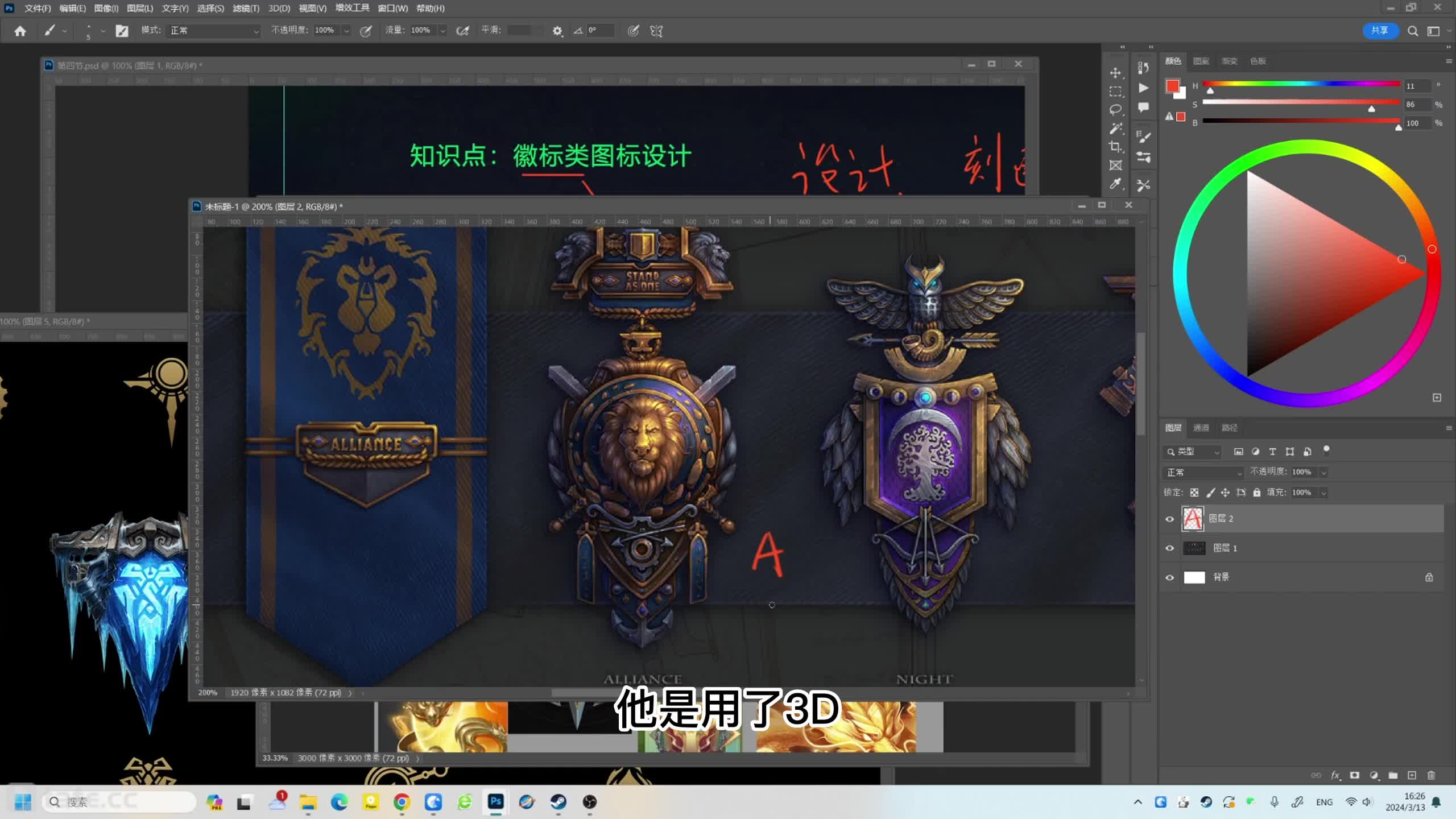This screenshot has width=1456, height=819.
Task: Create a new group folder icon
Action: click(1393, 775)
